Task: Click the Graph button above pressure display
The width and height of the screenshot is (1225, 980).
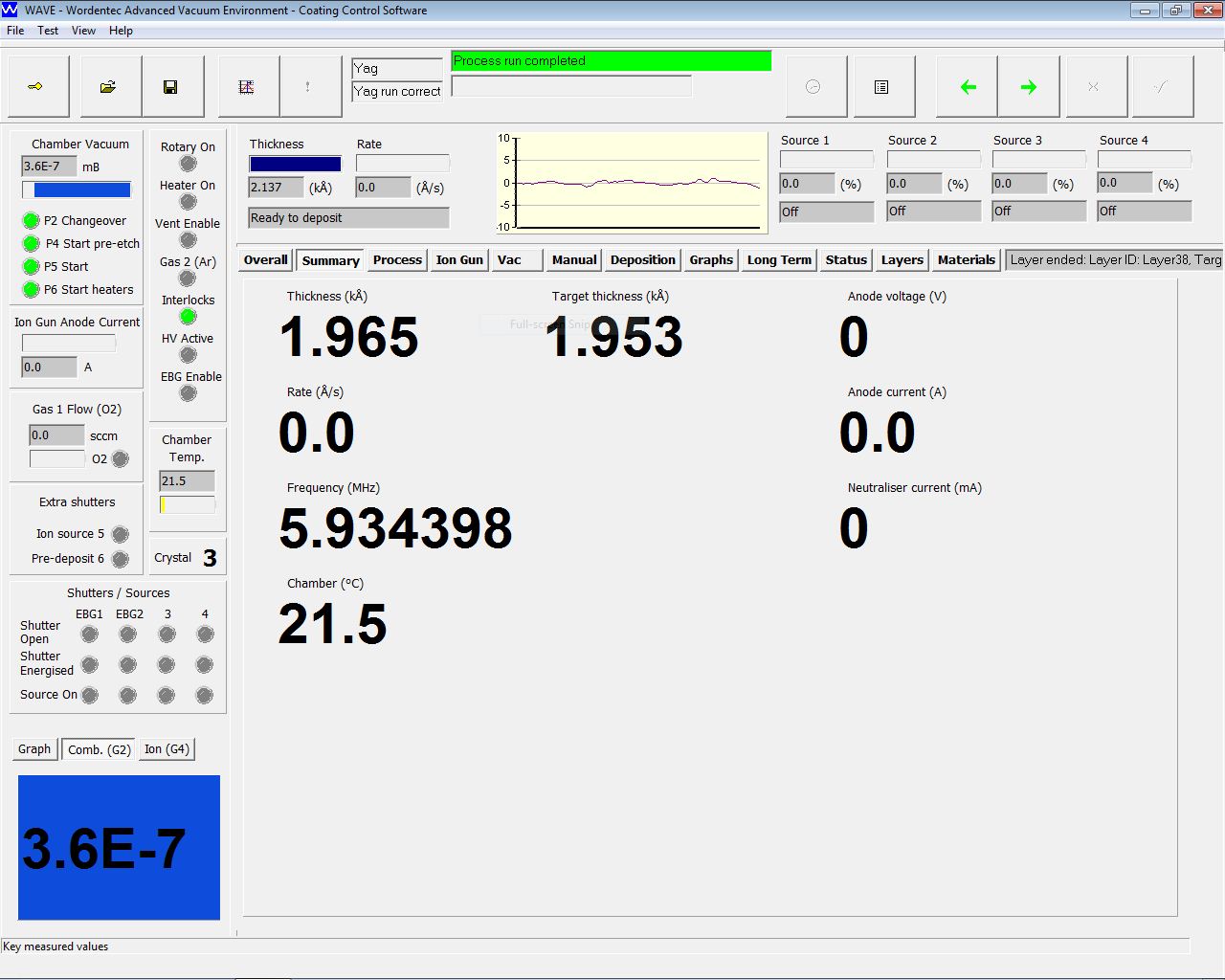Action: coord(34,749)
